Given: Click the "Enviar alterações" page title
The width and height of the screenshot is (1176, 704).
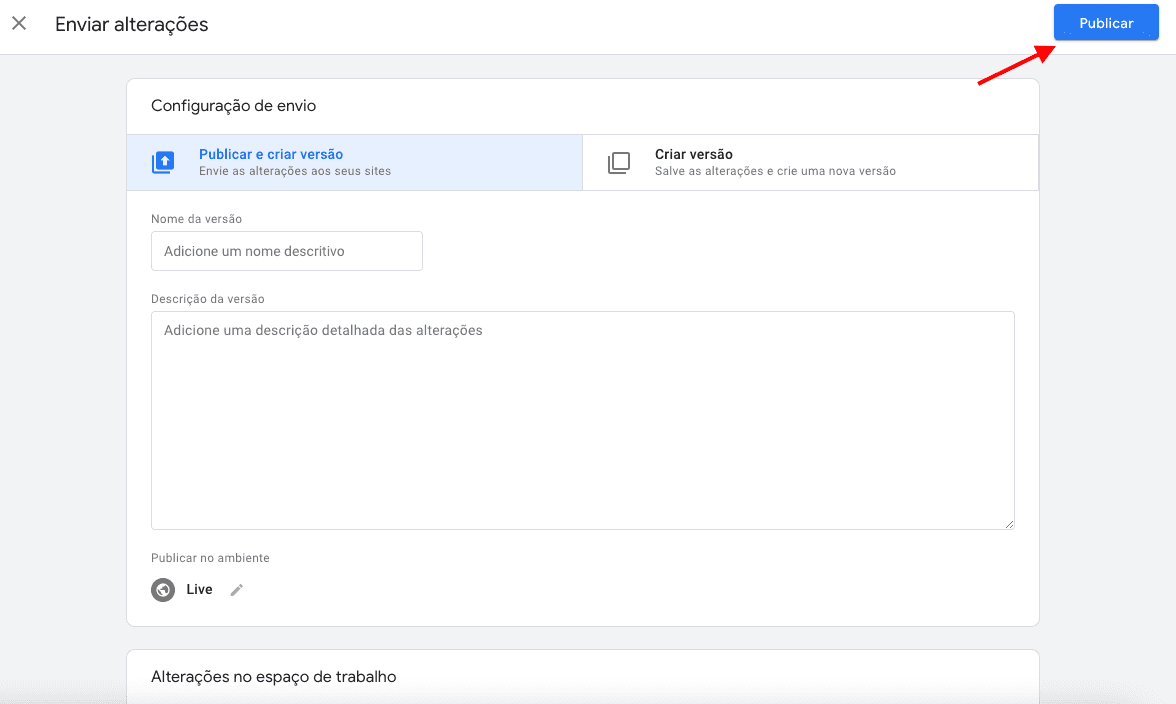Looking at the screenshot, I should pos(131,24).
